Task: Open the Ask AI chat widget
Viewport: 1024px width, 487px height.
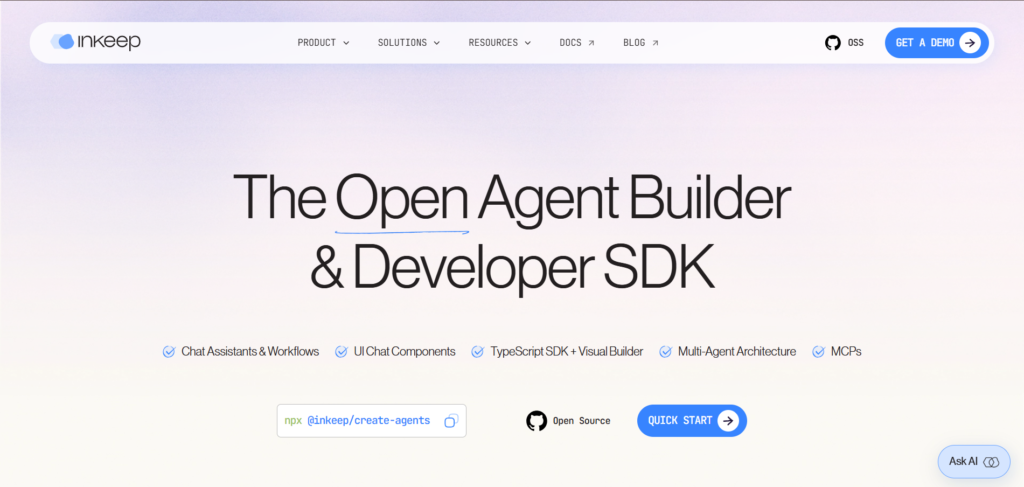Action: click(x=974, y=462)
